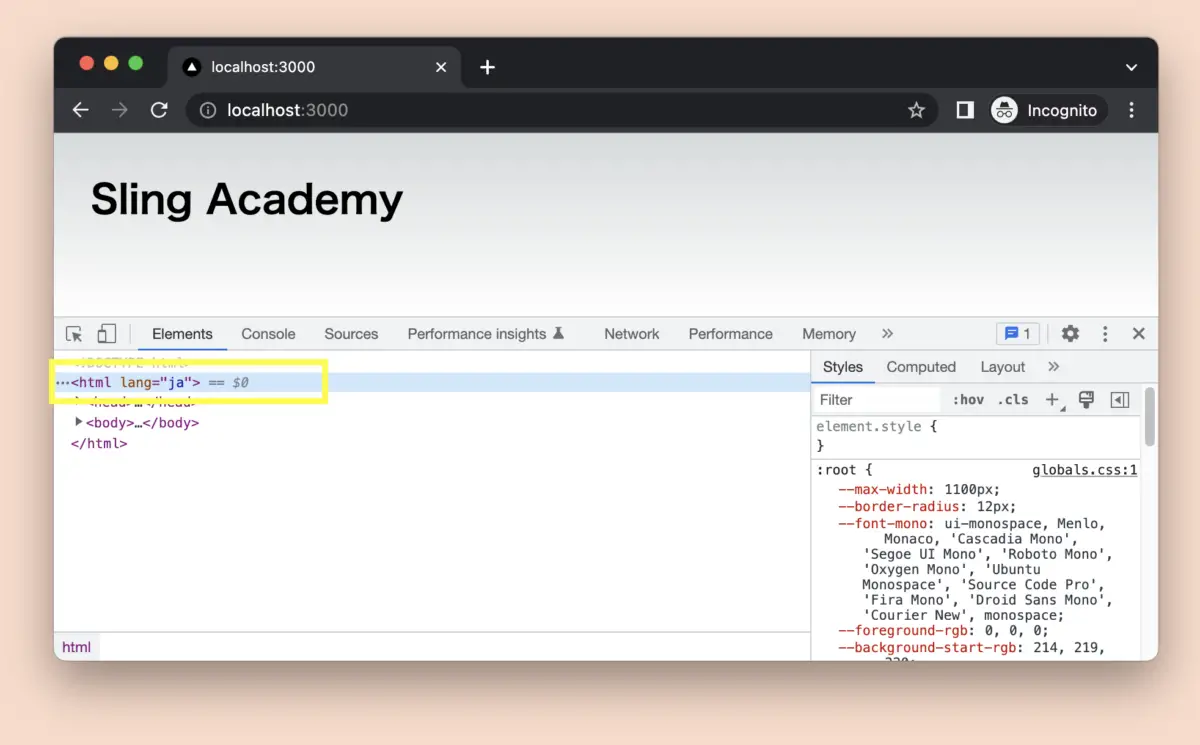Open the Performance tab
The width and height of the screenshot is (1200, 745).
731,334
